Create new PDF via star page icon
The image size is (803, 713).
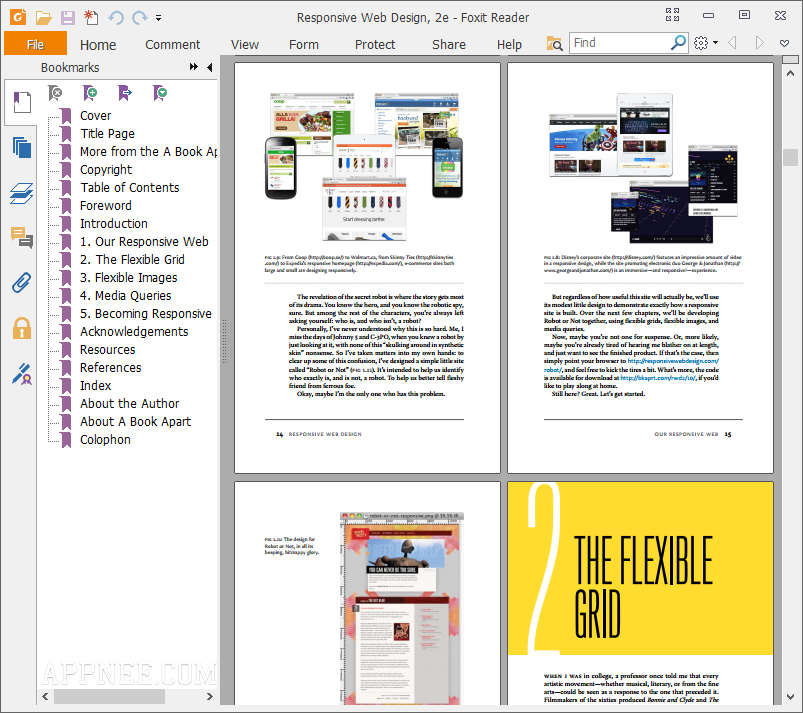click(x=91, y=17)
